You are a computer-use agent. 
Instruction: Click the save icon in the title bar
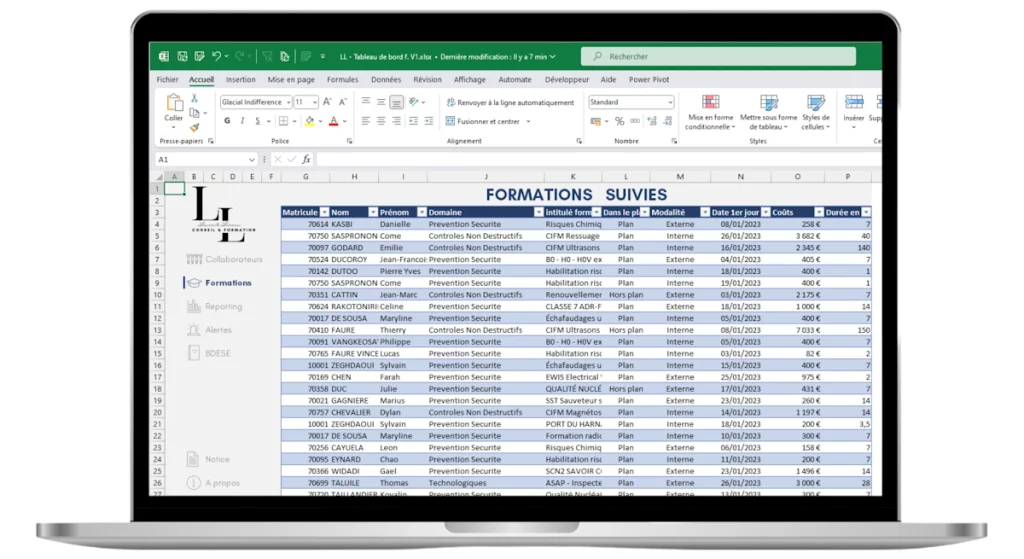point(182,57)
